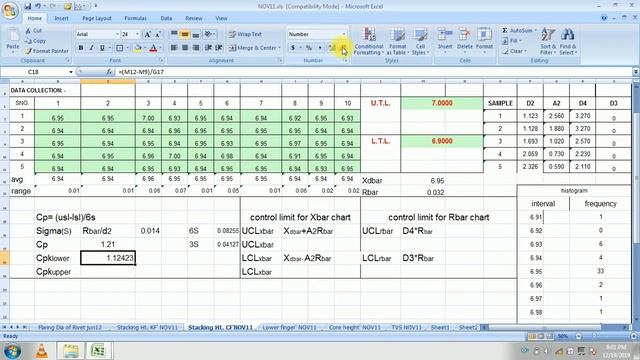Toggle Underline formatting
This screenshot has width=640, height=360.
pos(102,48)
